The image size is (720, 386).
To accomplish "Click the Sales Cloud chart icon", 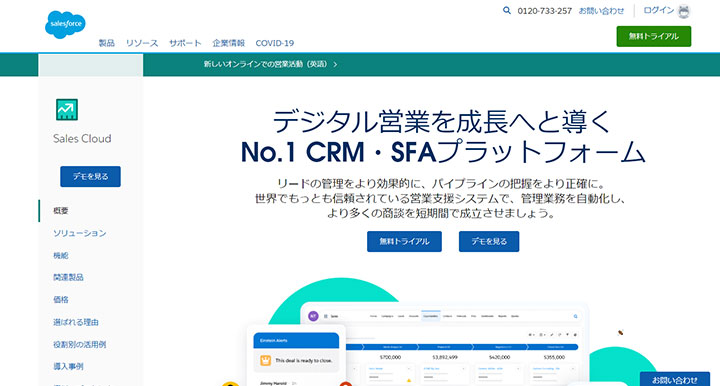I will point(67,110).
